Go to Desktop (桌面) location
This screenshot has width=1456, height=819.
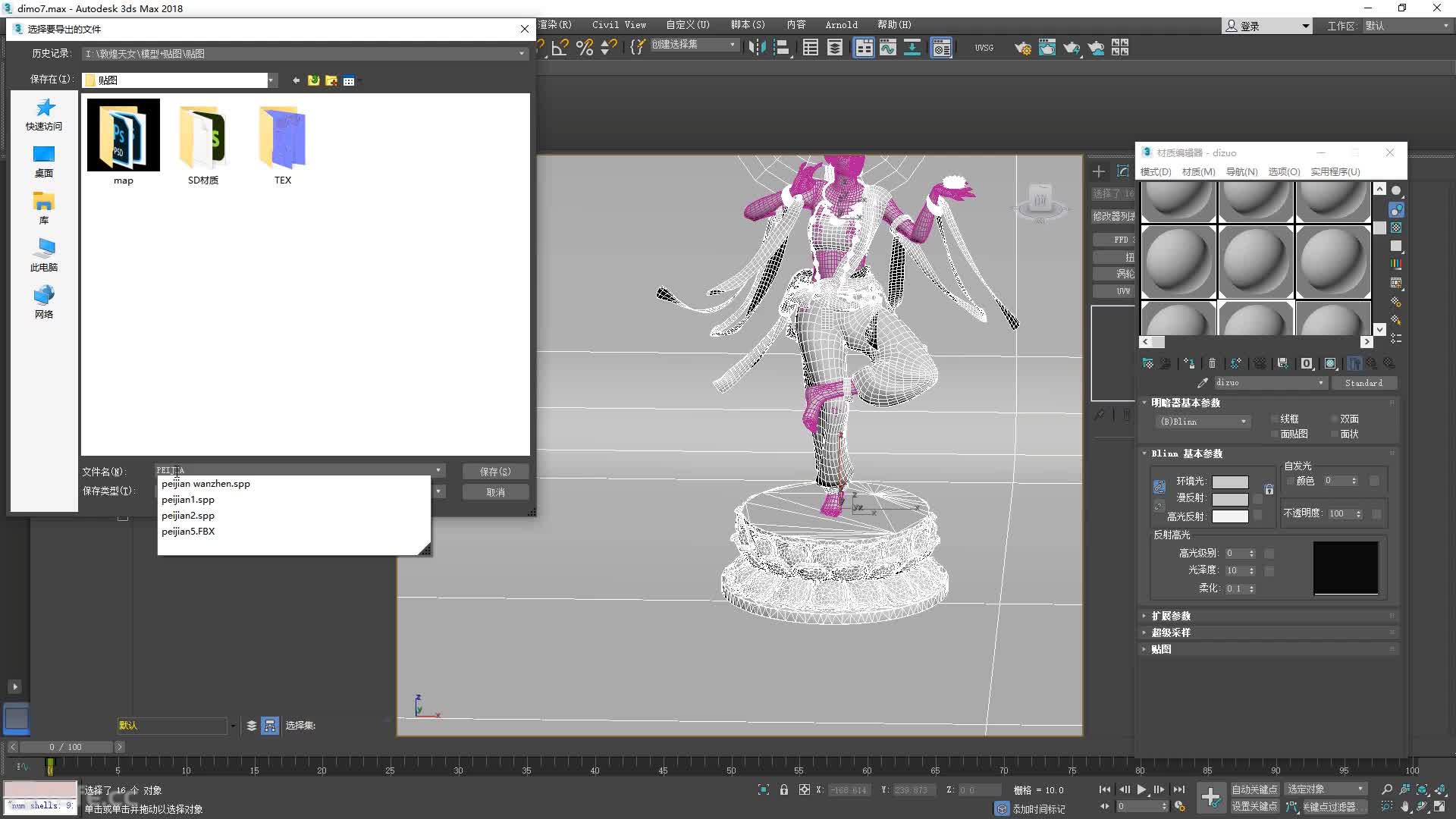click(x=44, y=162)
